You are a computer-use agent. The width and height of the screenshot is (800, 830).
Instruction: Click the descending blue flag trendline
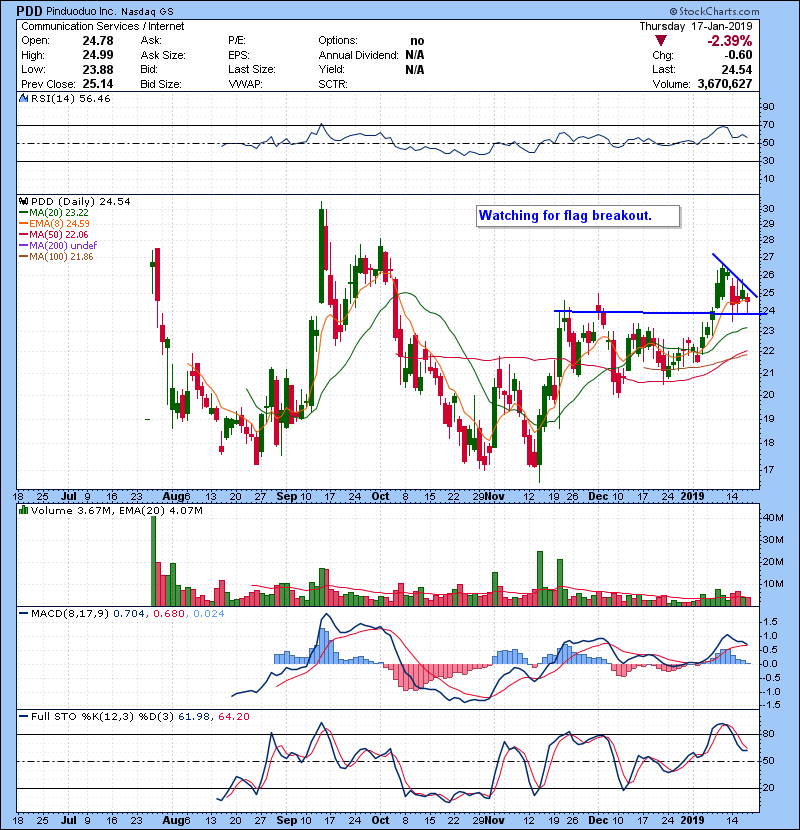tap(735, 276)
